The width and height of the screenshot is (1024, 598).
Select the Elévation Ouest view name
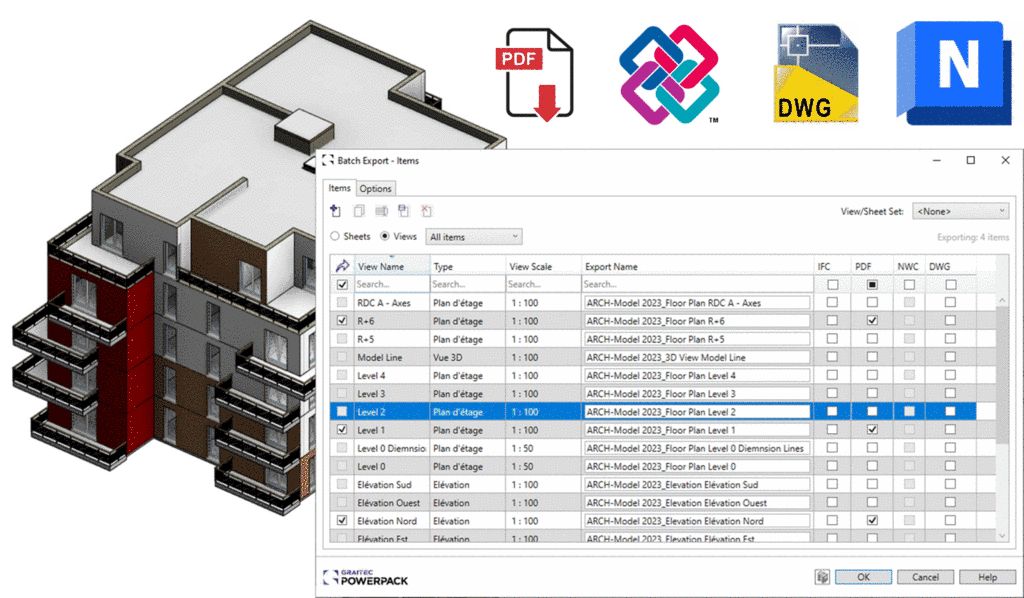389,503
